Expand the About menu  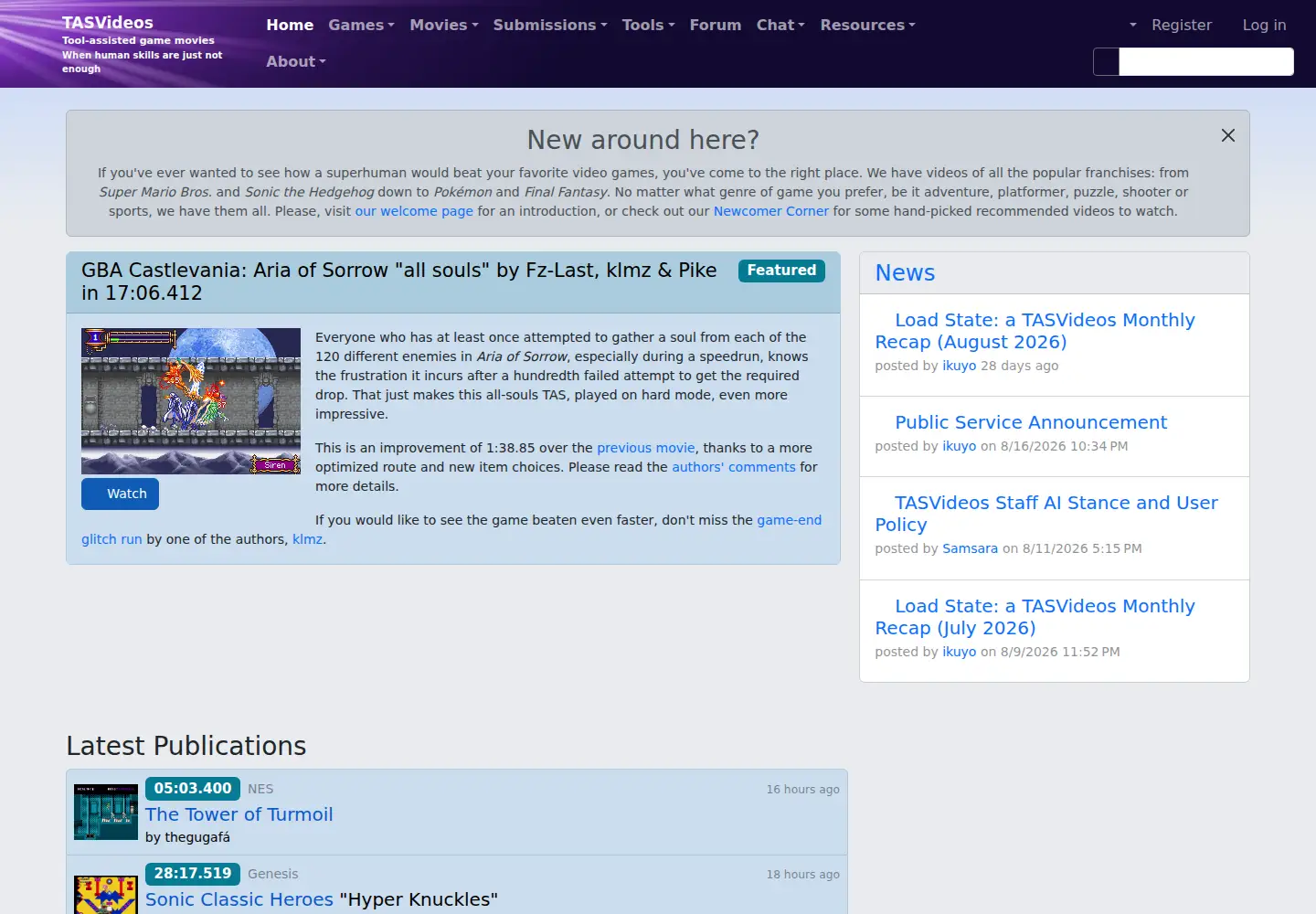coord(296,61)
